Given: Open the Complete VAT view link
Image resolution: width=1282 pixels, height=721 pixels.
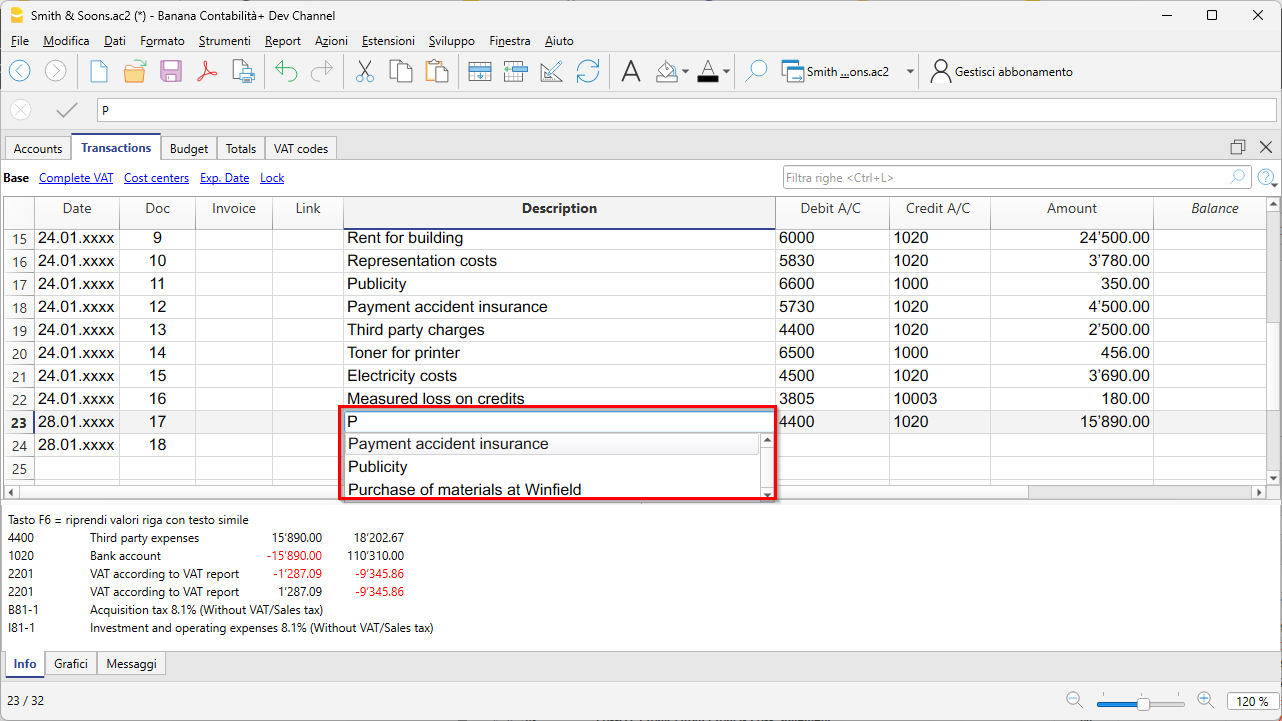Looking at the screenshot, I should [76, 178].
